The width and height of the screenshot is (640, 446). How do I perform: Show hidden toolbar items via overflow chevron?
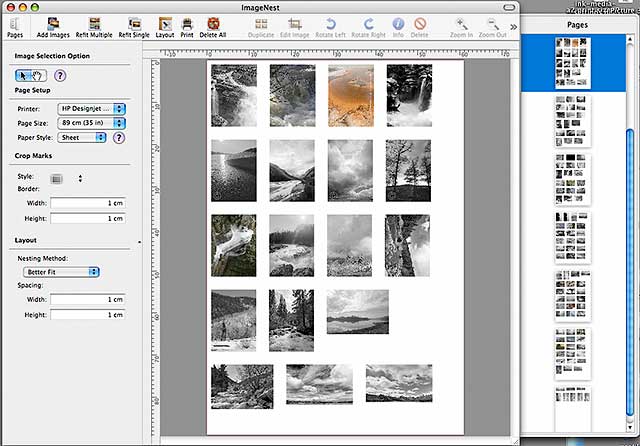point(513,27)
